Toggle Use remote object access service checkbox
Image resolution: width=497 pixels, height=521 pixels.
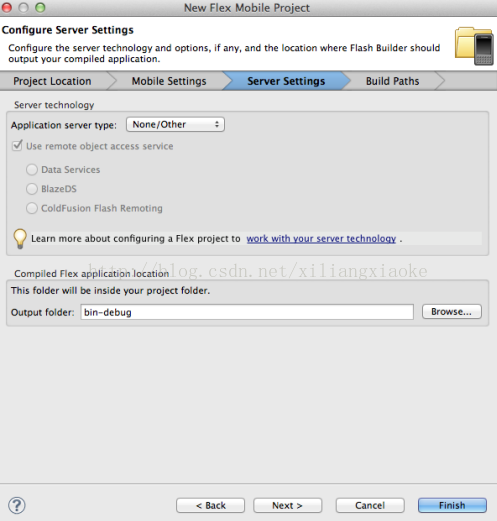17,146
